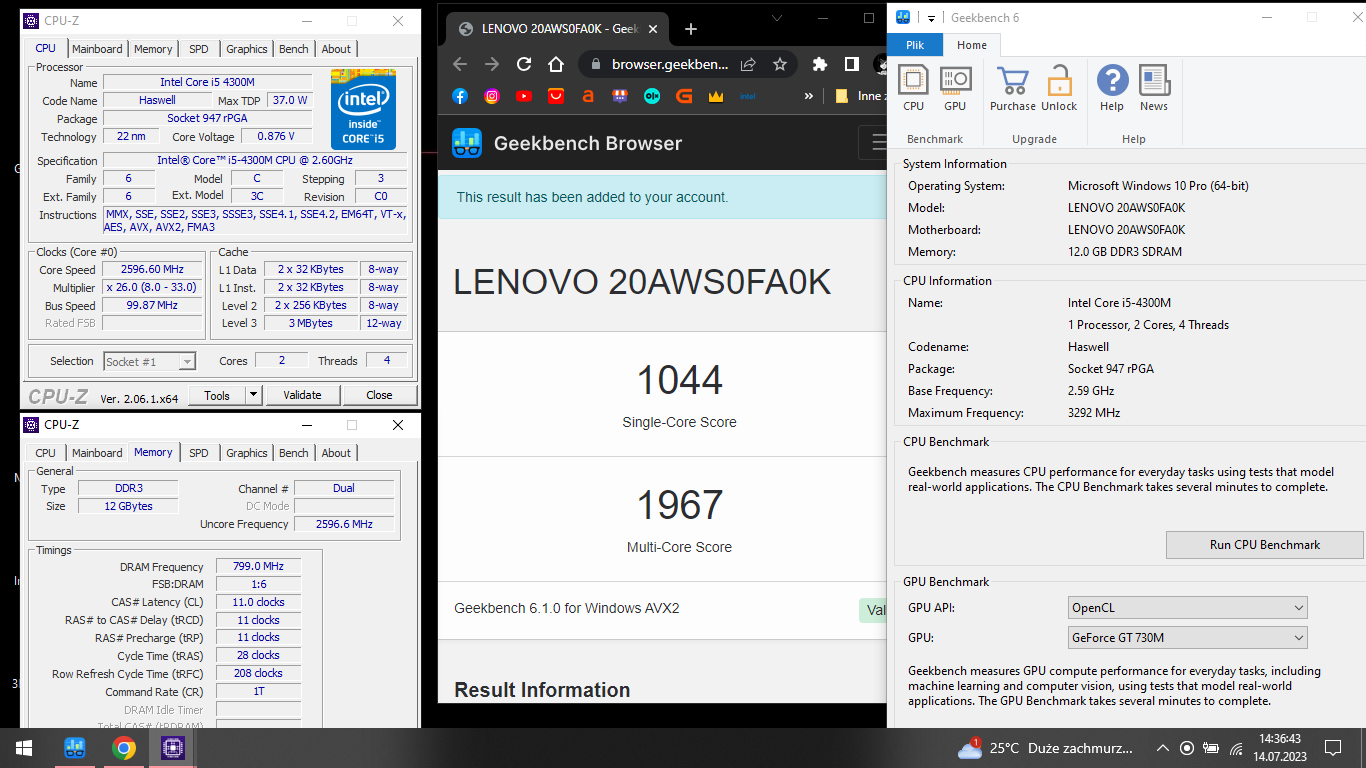Switch to Bench tab in lower CPU-Z window
Image resolution: width=1366 pixels, height=768 pixels.
click(x=294, y=453)
